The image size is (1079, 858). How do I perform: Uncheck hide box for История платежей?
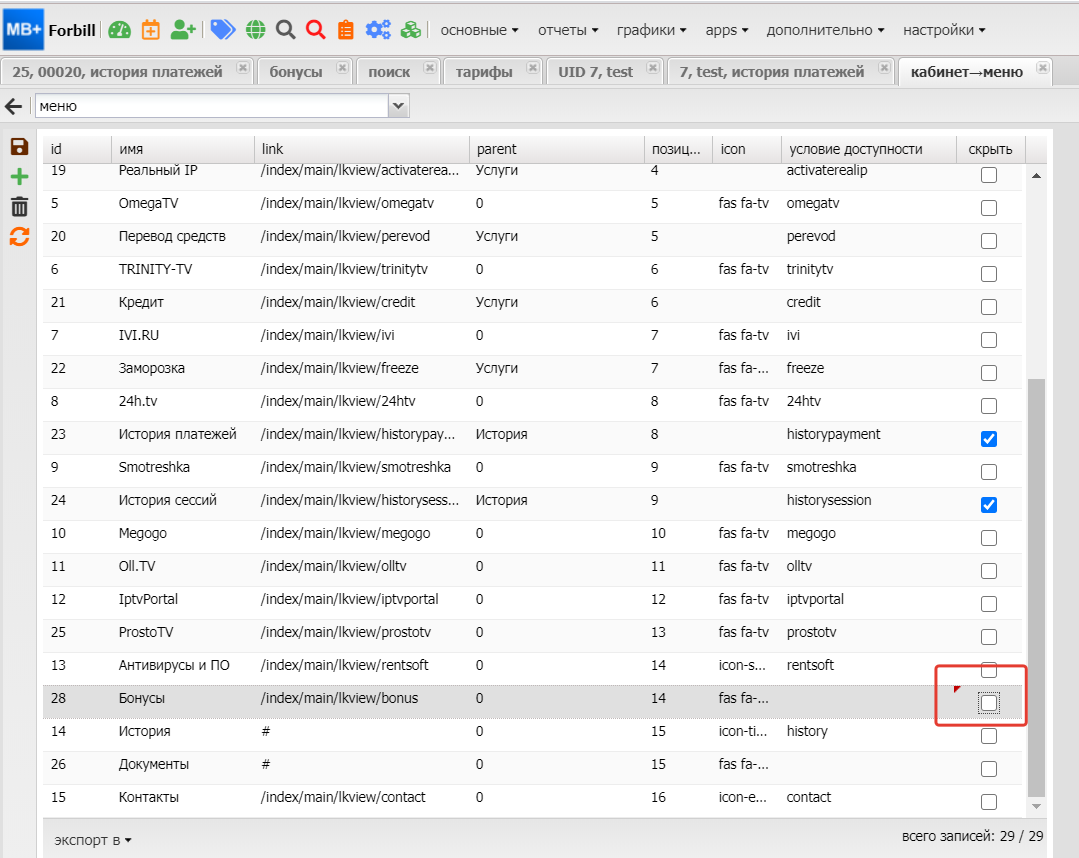click(x=989, y=439)
